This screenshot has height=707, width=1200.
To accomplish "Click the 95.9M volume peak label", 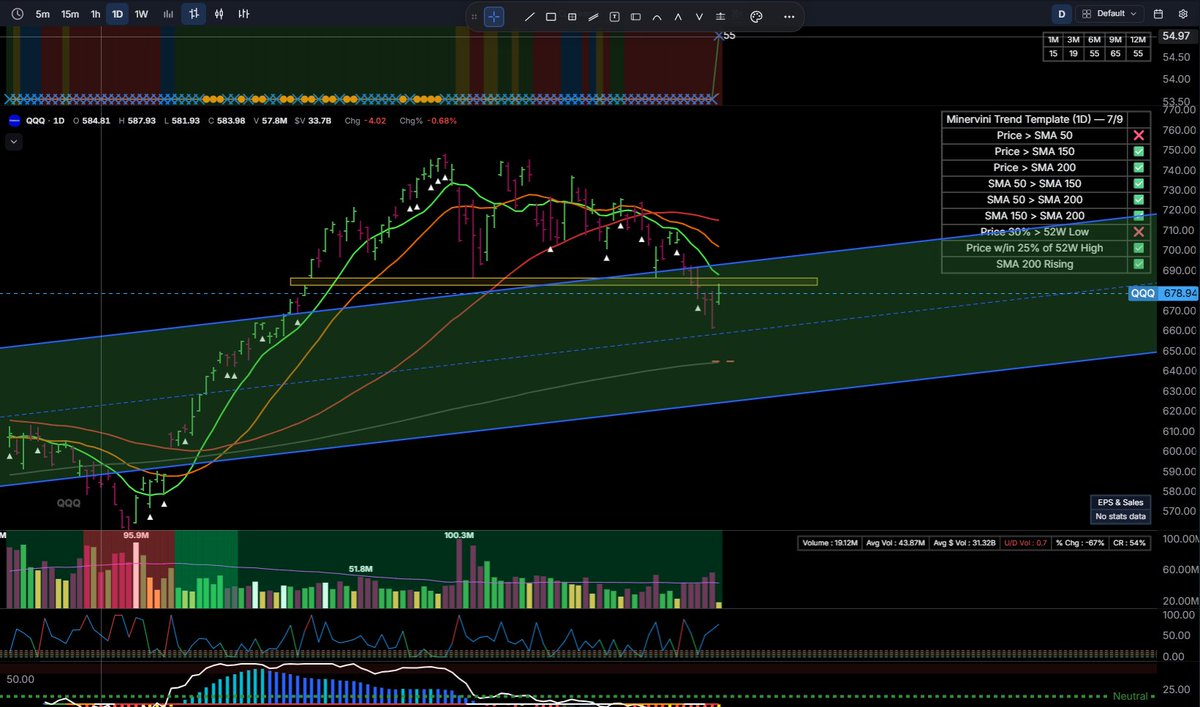I will click(135, 536).
